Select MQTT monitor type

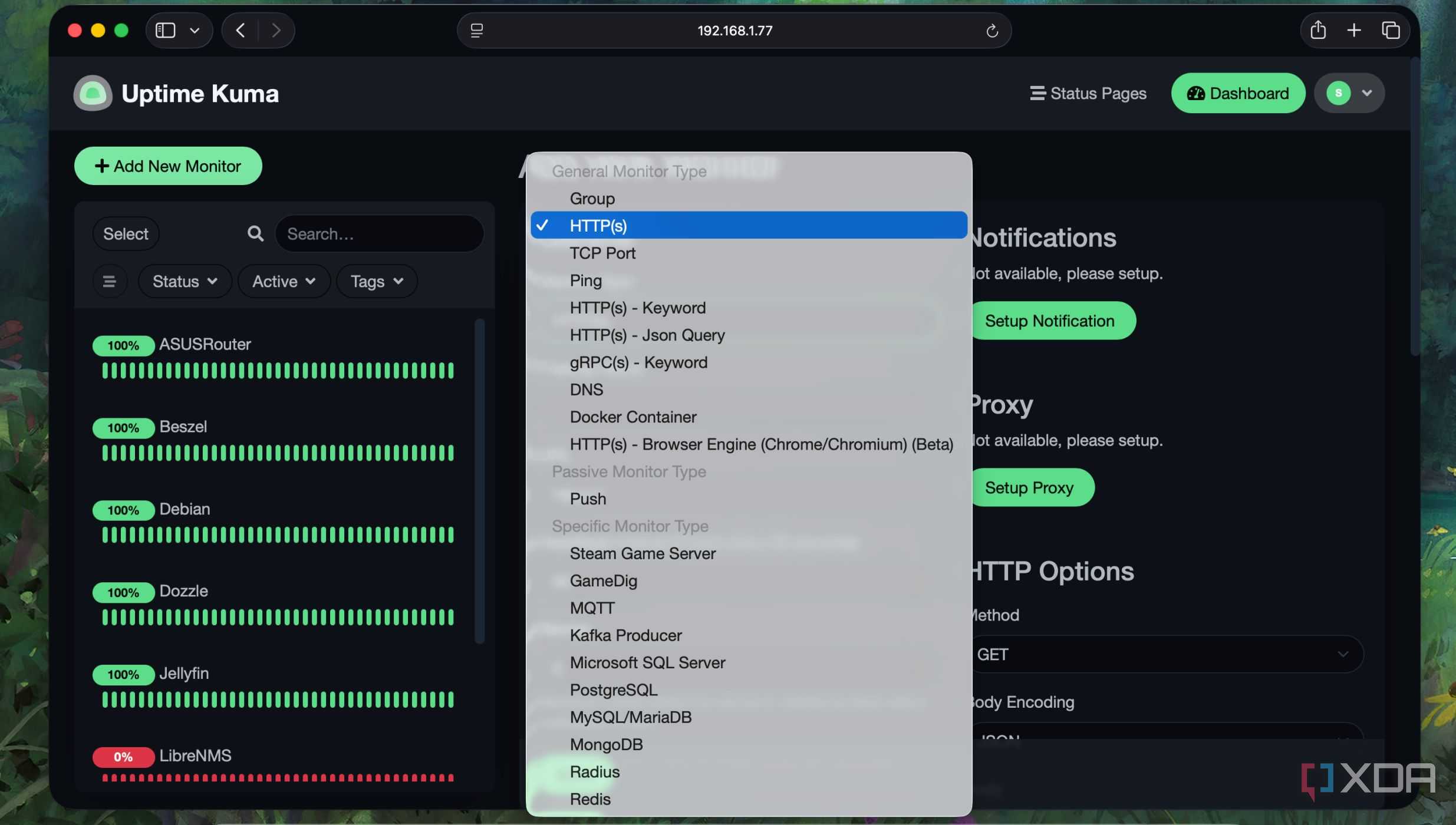[749, 608]
